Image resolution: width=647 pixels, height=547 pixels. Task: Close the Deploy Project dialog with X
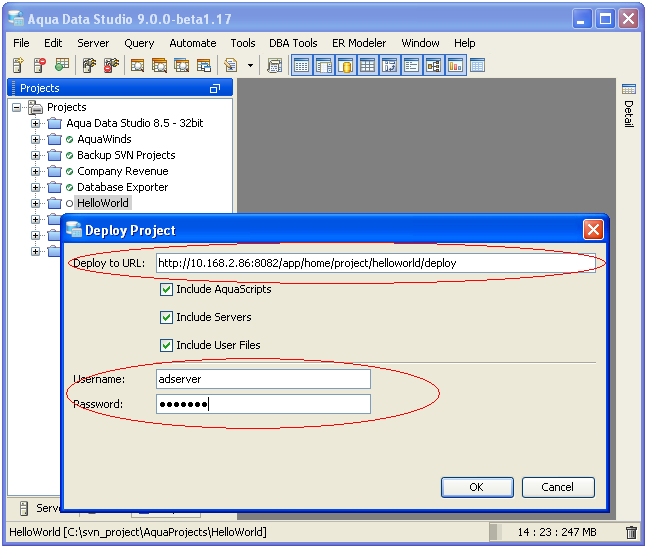[593, 230]
